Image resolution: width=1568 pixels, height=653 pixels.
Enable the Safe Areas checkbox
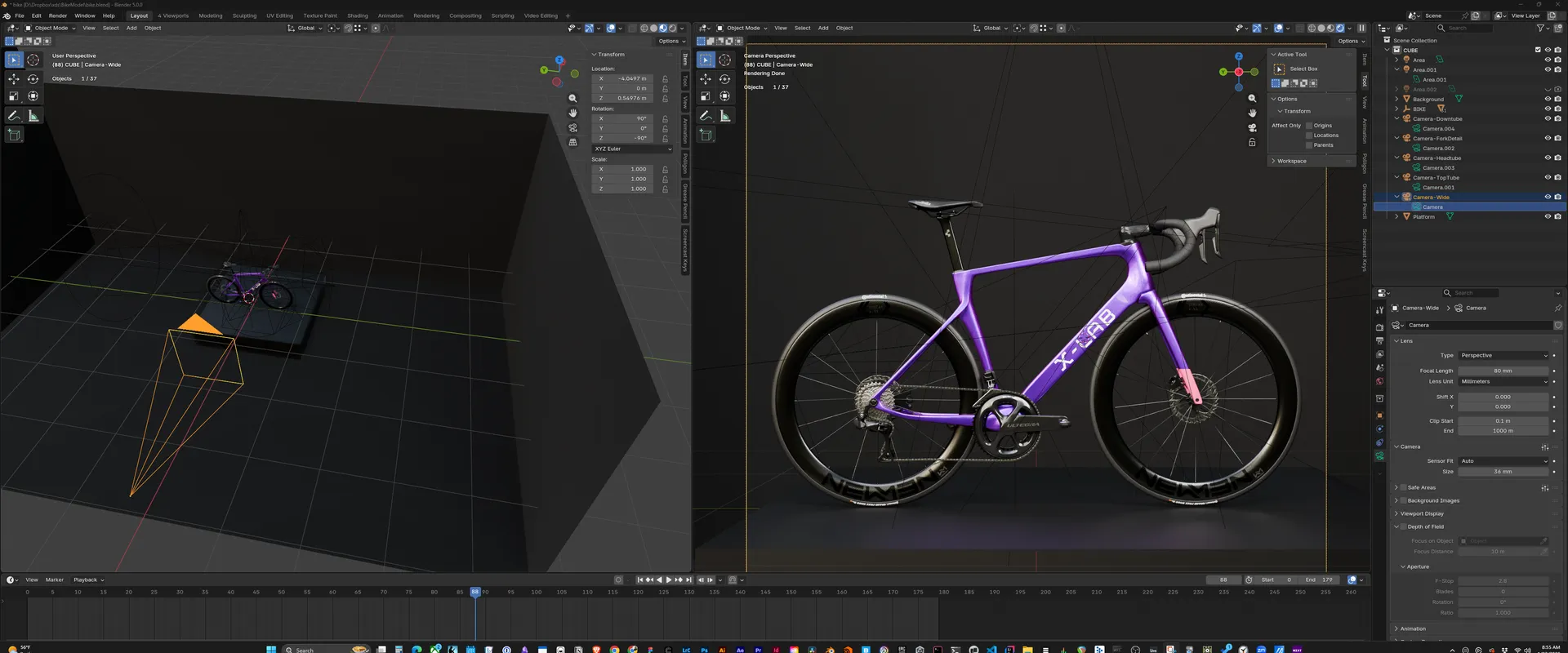(x=1403, y=487)
